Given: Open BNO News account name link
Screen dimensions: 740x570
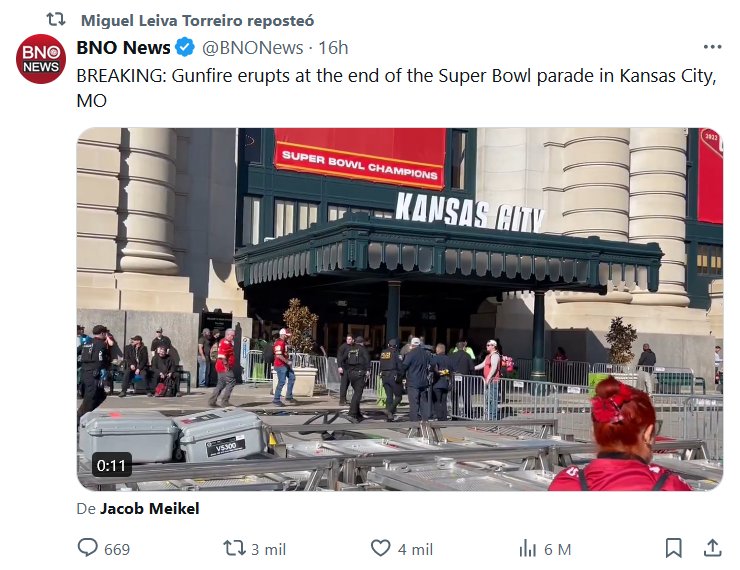Looking at the screenshot, I should click(123, 48).
